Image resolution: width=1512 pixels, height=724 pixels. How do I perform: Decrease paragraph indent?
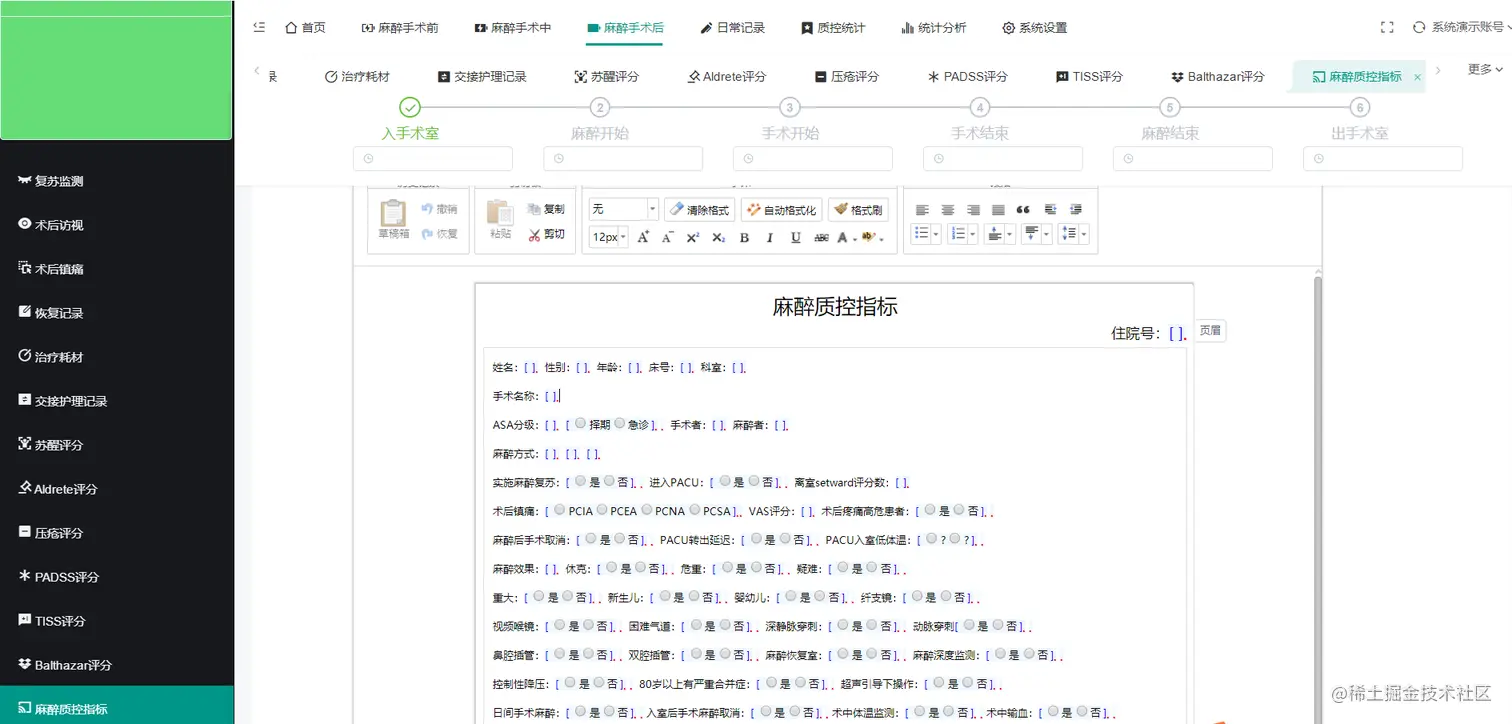point(1076,210)
